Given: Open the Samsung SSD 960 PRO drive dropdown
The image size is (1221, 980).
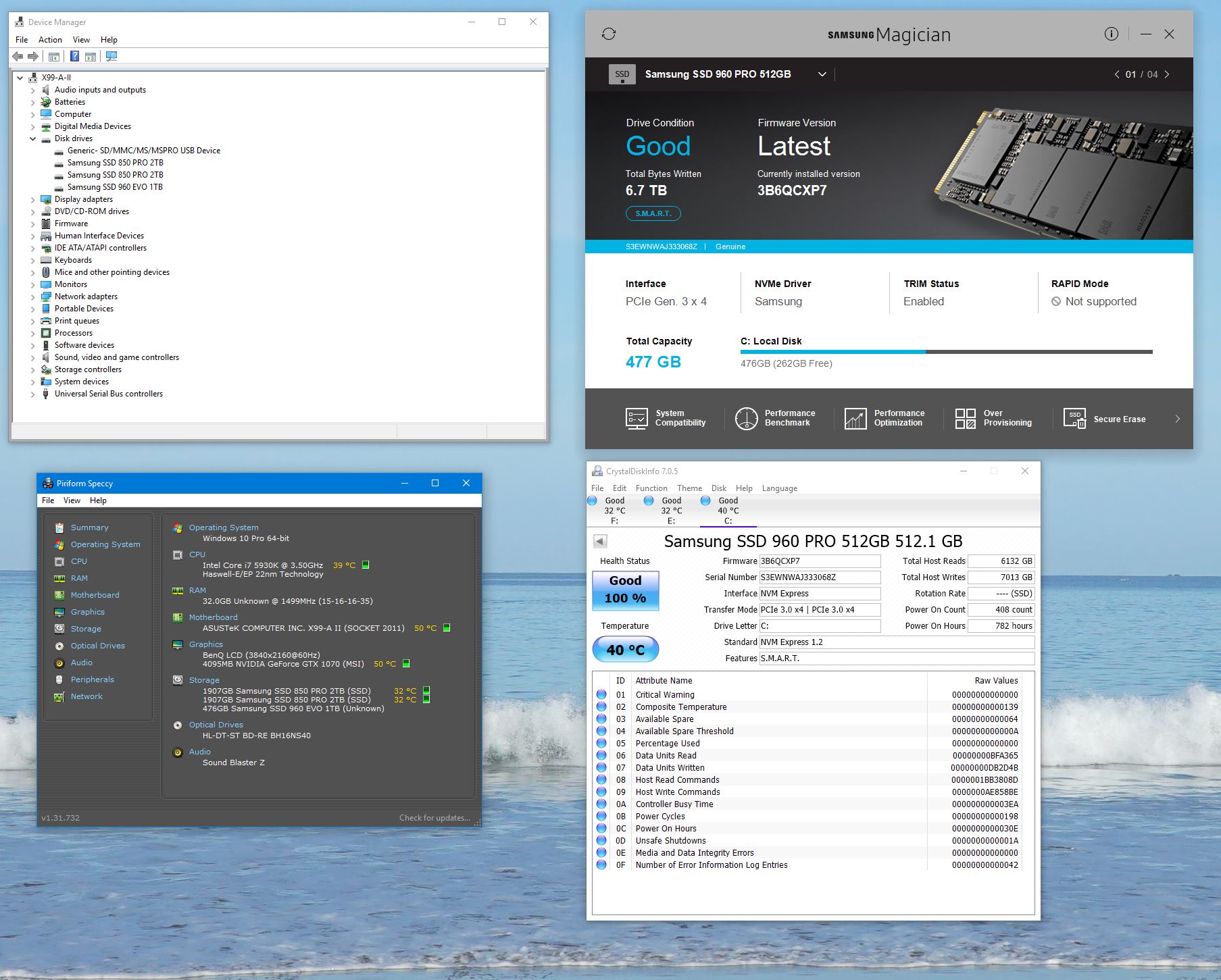Looking at the screenshot, I should coord(822,74).
